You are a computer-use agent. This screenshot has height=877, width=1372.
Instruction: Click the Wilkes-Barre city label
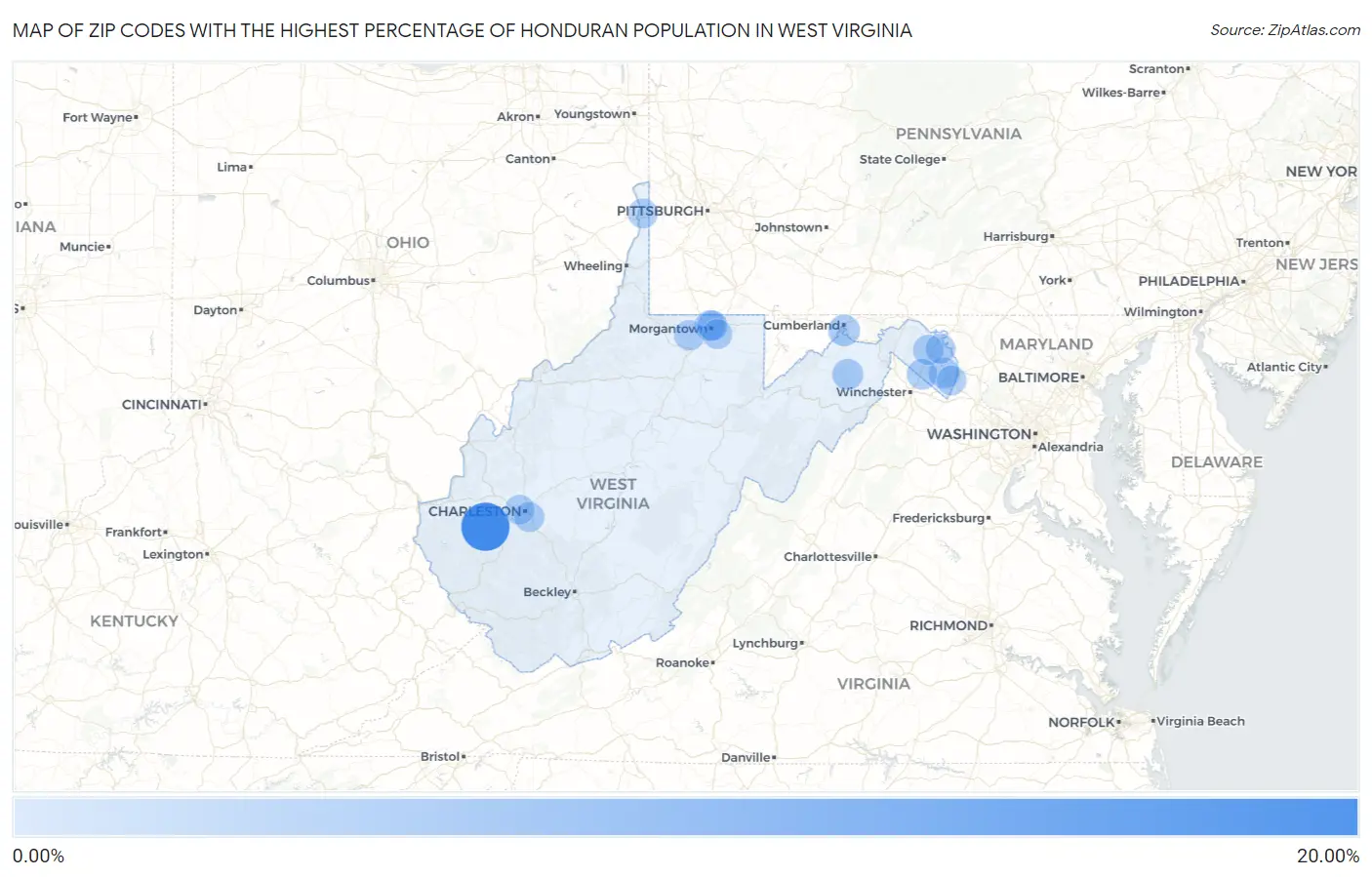[x=1121, y=93]
